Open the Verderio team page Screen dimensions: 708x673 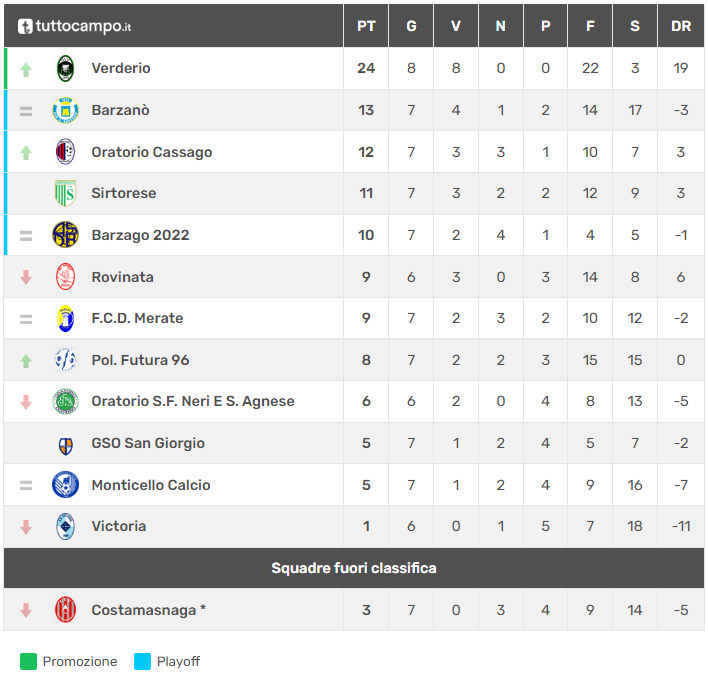coord(121,68)
